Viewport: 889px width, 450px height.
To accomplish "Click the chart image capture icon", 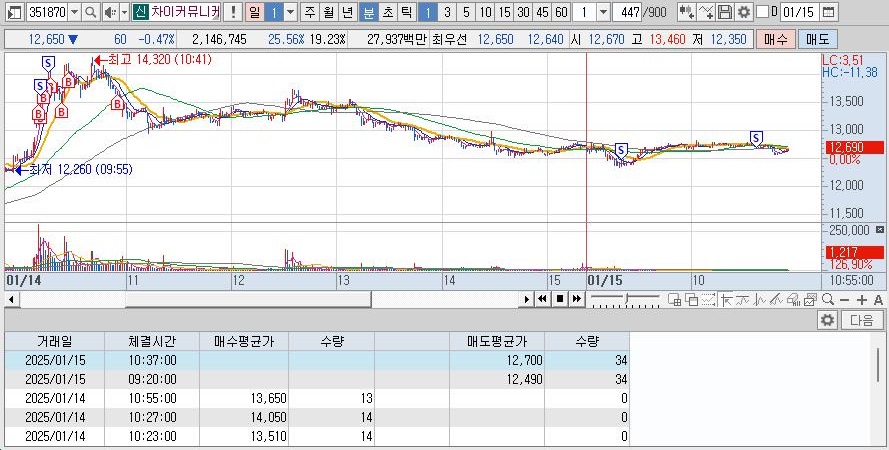I will pyautogui.click(x=811, y=300).
